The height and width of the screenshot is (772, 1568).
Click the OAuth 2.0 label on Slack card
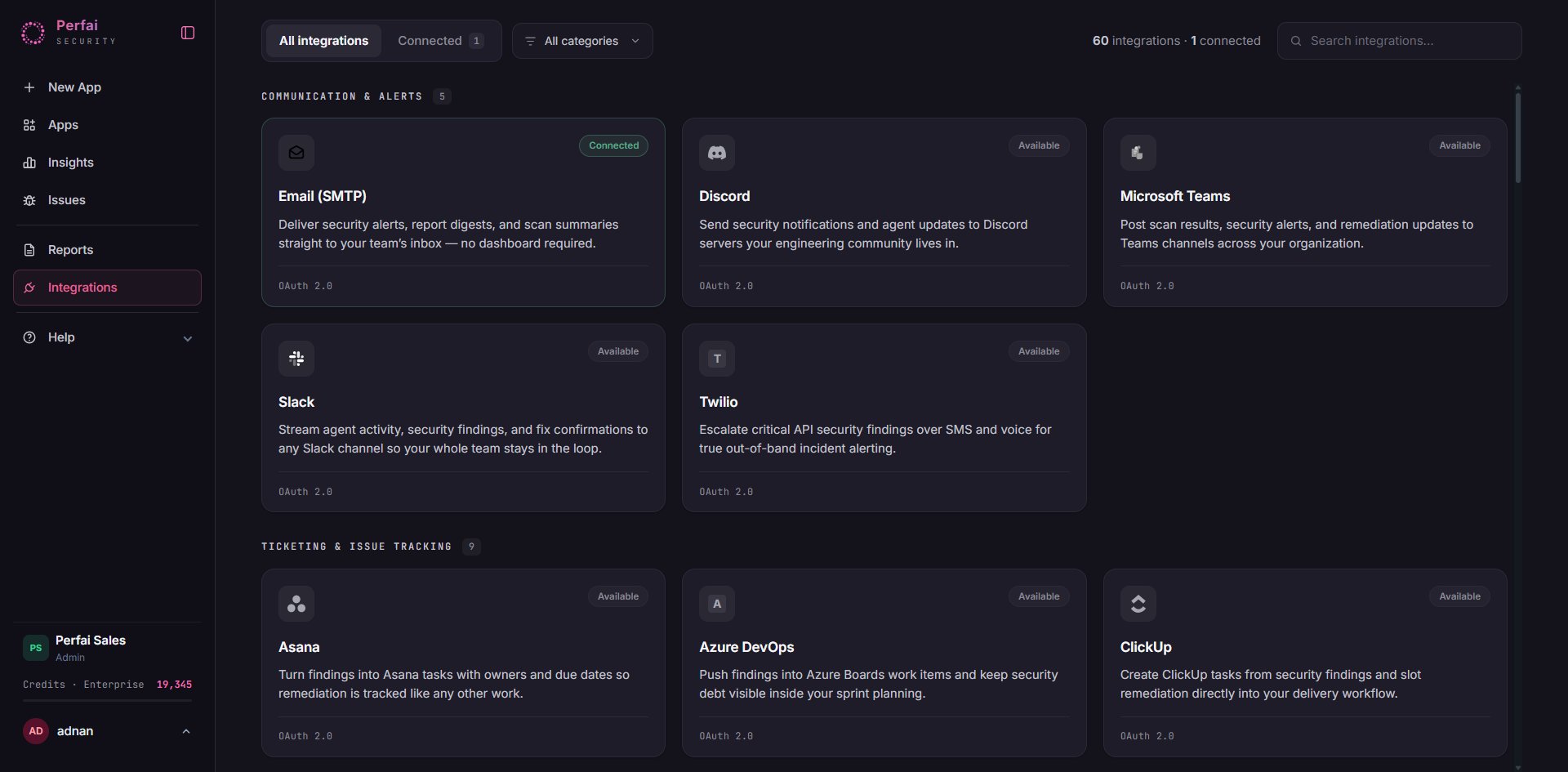coord(305,492)
